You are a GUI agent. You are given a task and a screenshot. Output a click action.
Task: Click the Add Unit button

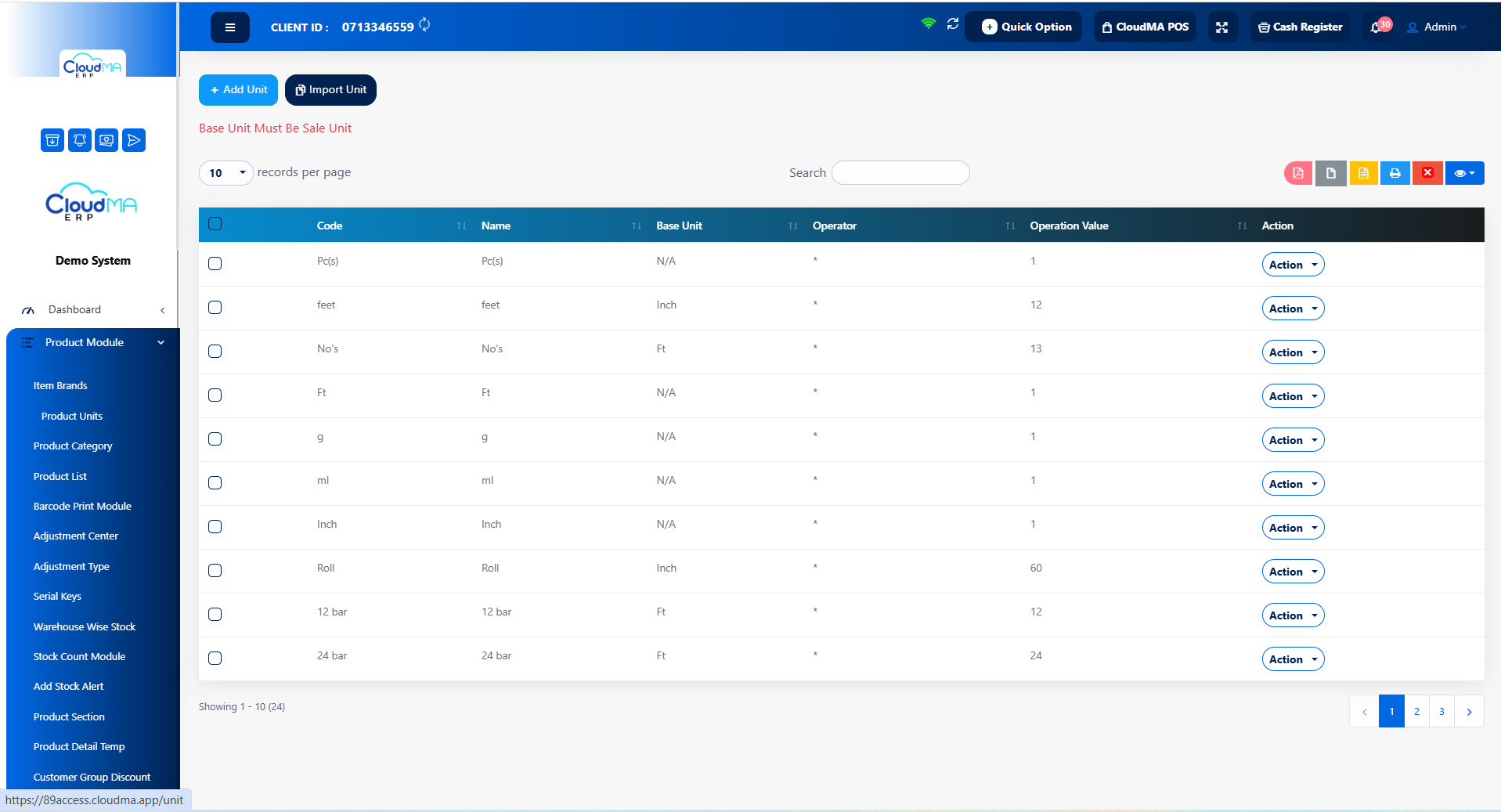[238, 90]
